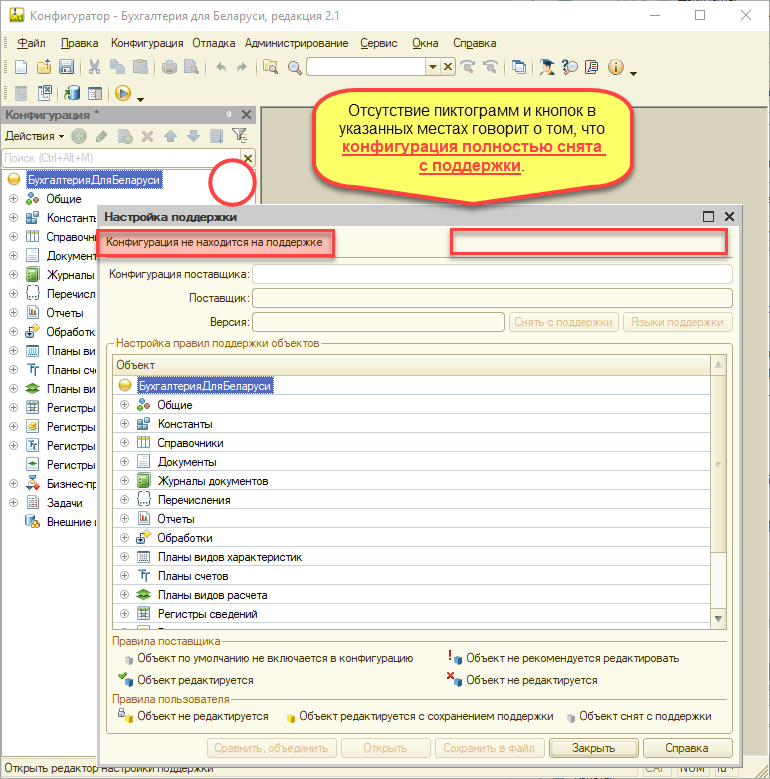Click the Сохранить в файл button
Screen dimensions: 770x779
click(x=489, y=748)
